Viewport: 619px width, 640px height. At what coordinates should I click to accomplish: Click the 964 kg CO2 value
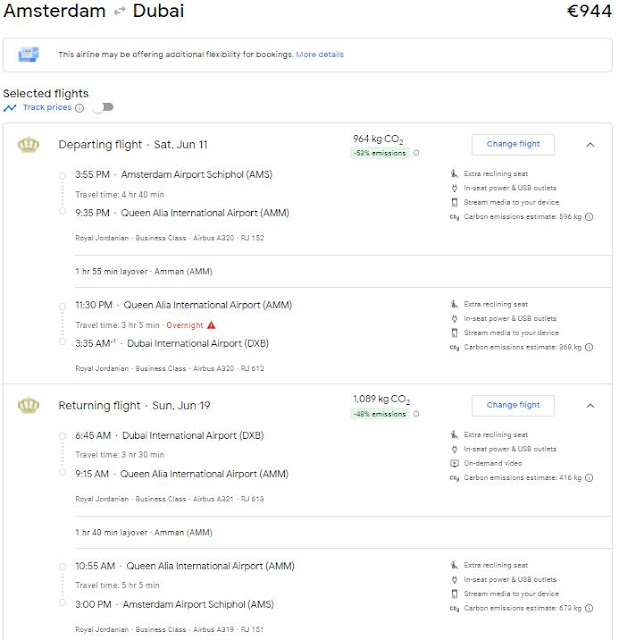click(x=378, y=139)
